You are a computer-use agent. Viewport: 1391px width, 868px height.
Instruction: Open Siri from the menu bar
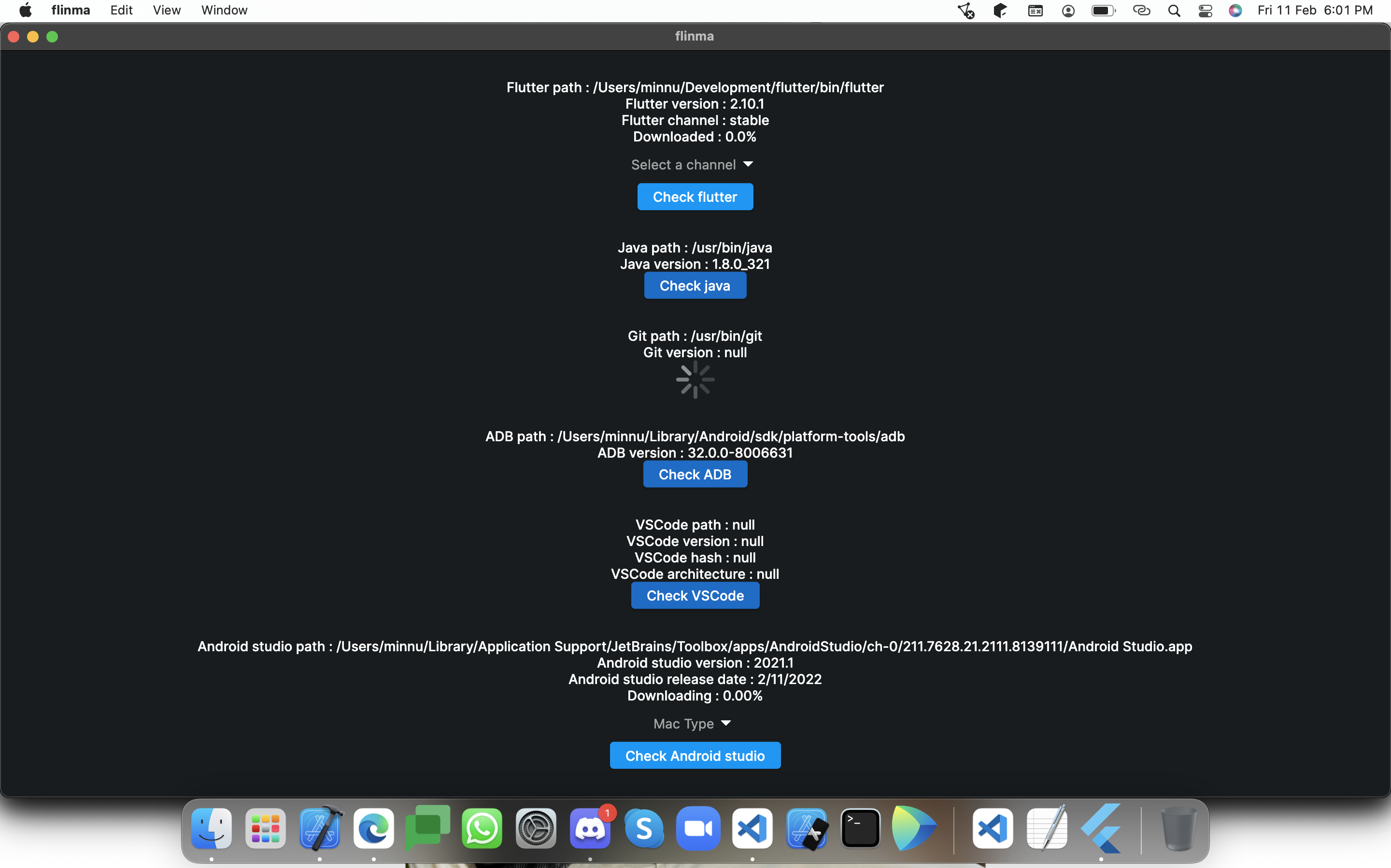pyautogui.click(x=1235, y=10)
